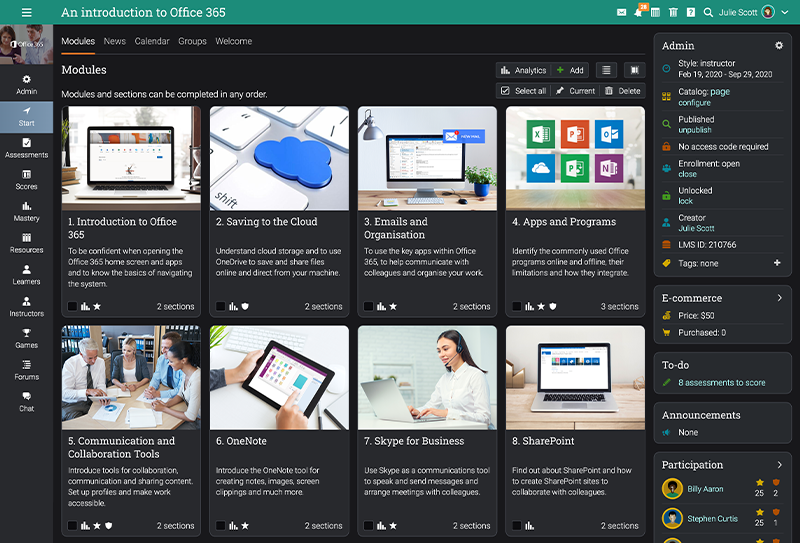Check Apps and Programs module checkbox

[x=517, y=306]
